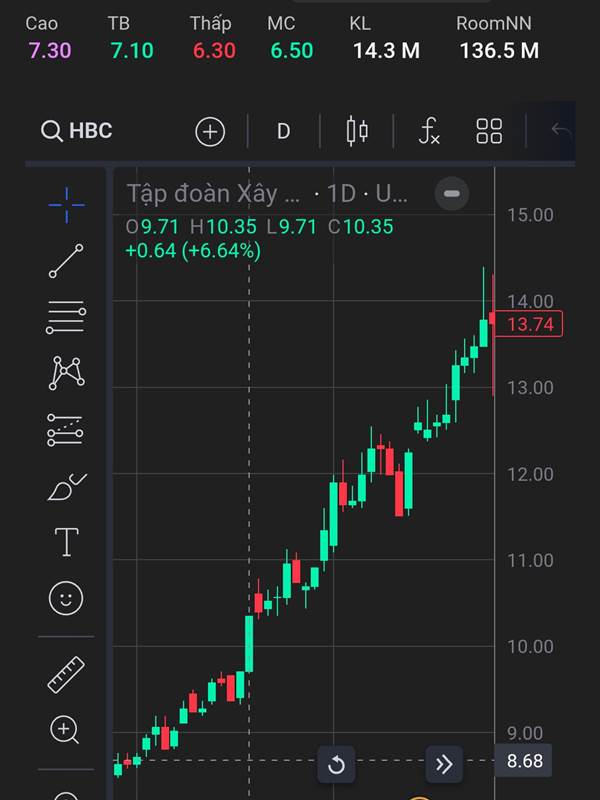Click the RoomNN value 136.5 M

499,51
